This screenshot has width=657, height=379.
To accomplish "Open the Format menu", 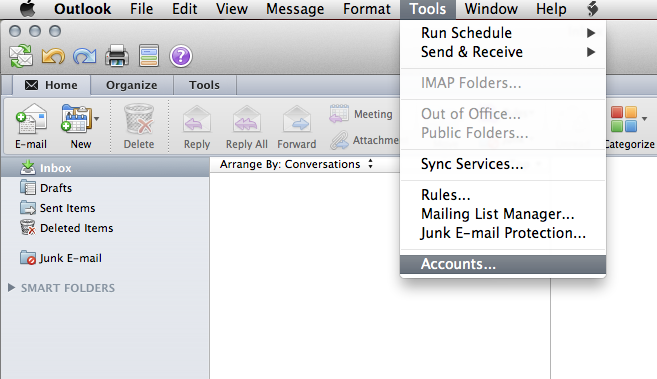I will tap(367, 9).
